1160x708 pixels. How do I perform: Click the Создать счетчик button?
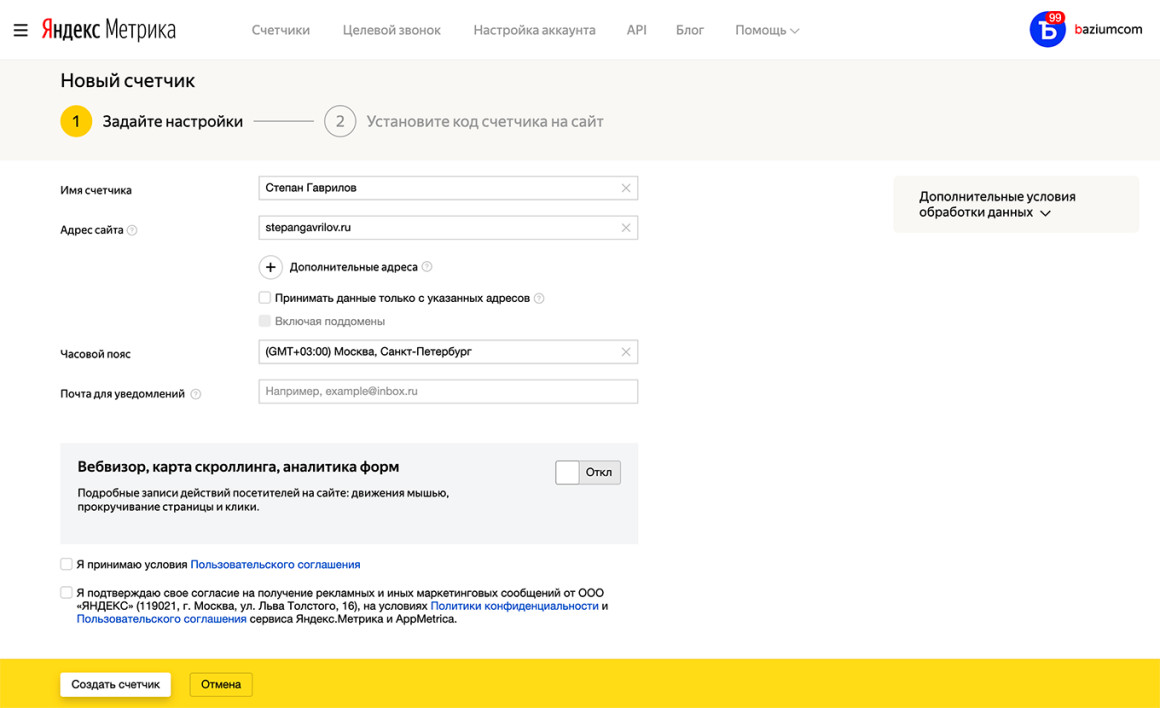coord(115,684)
